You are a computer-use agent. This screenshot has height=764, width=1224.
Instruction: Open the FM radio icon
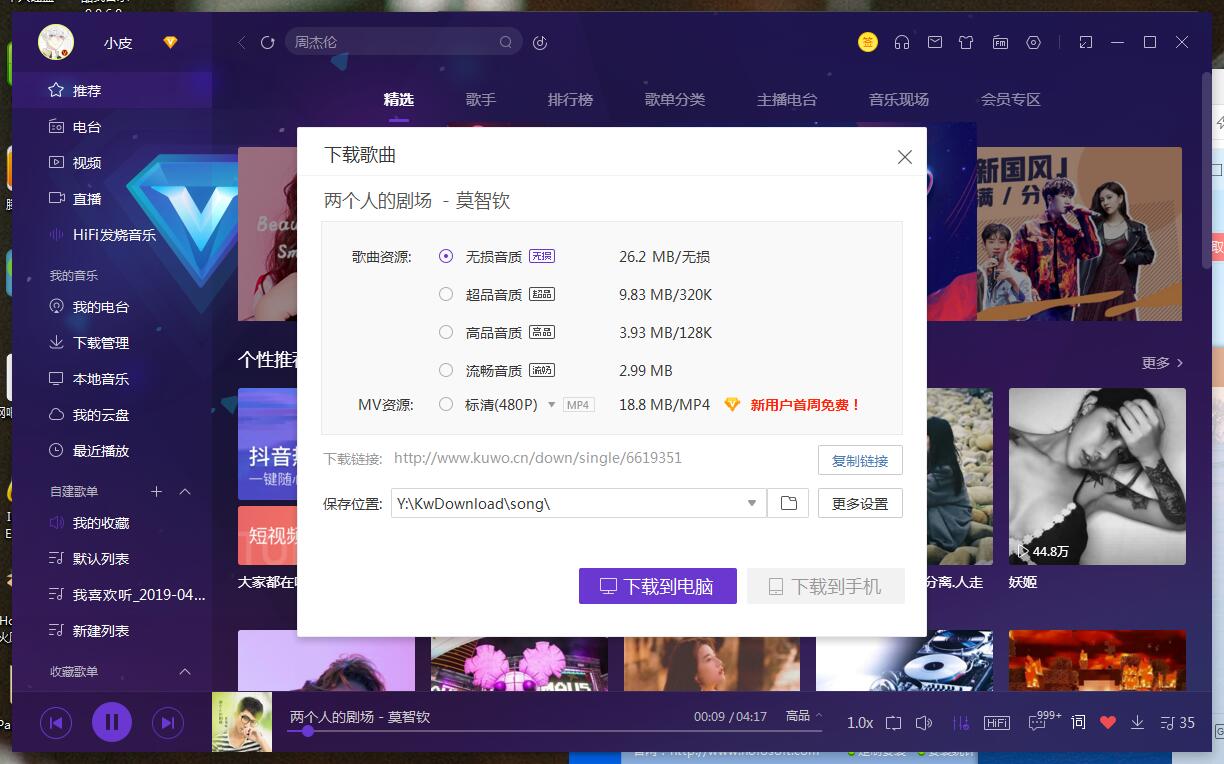click(x=1000, y=42)
